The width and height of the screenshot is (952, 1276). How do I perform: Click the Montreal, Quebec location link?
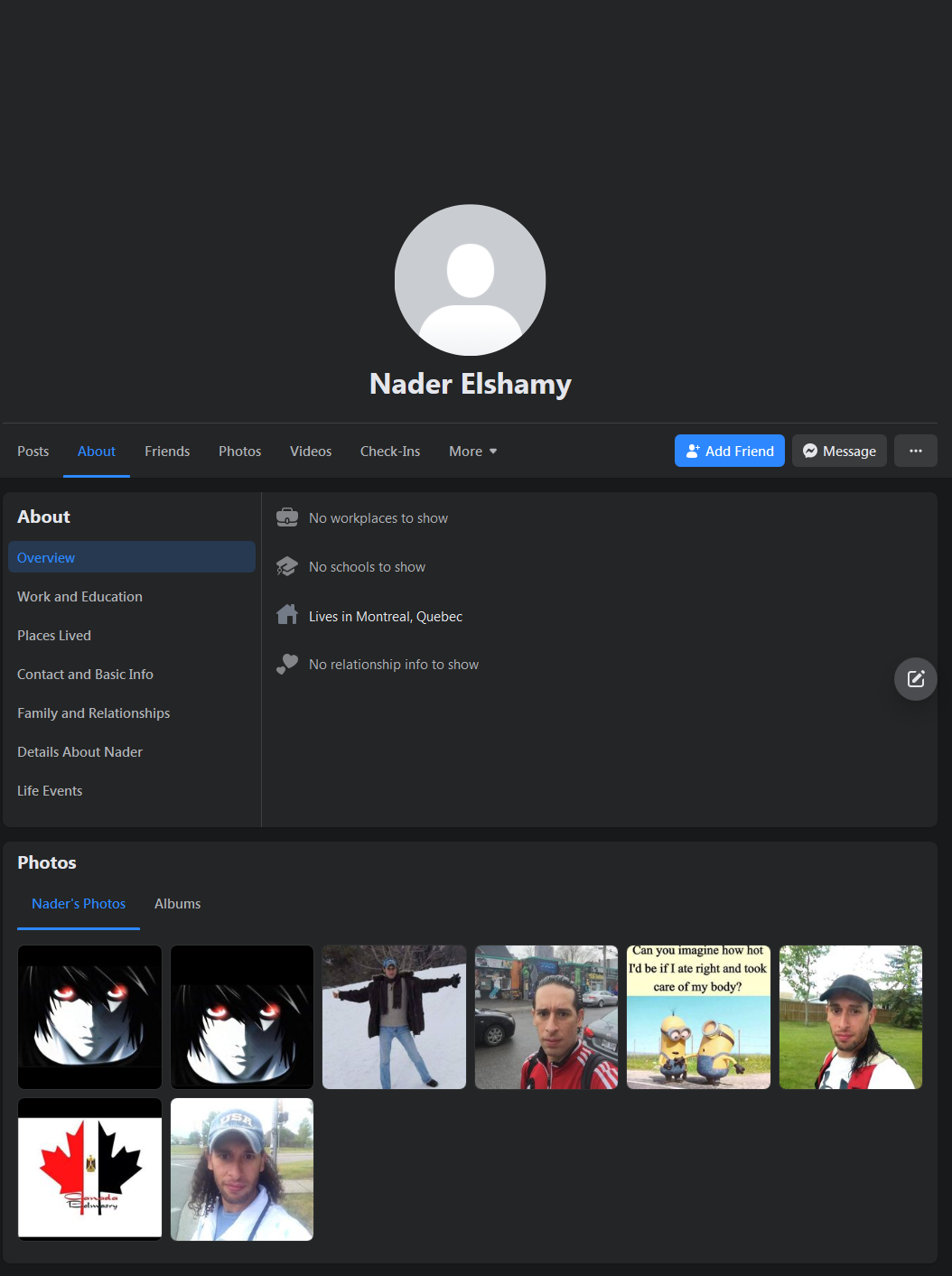(x=409, y=616)
